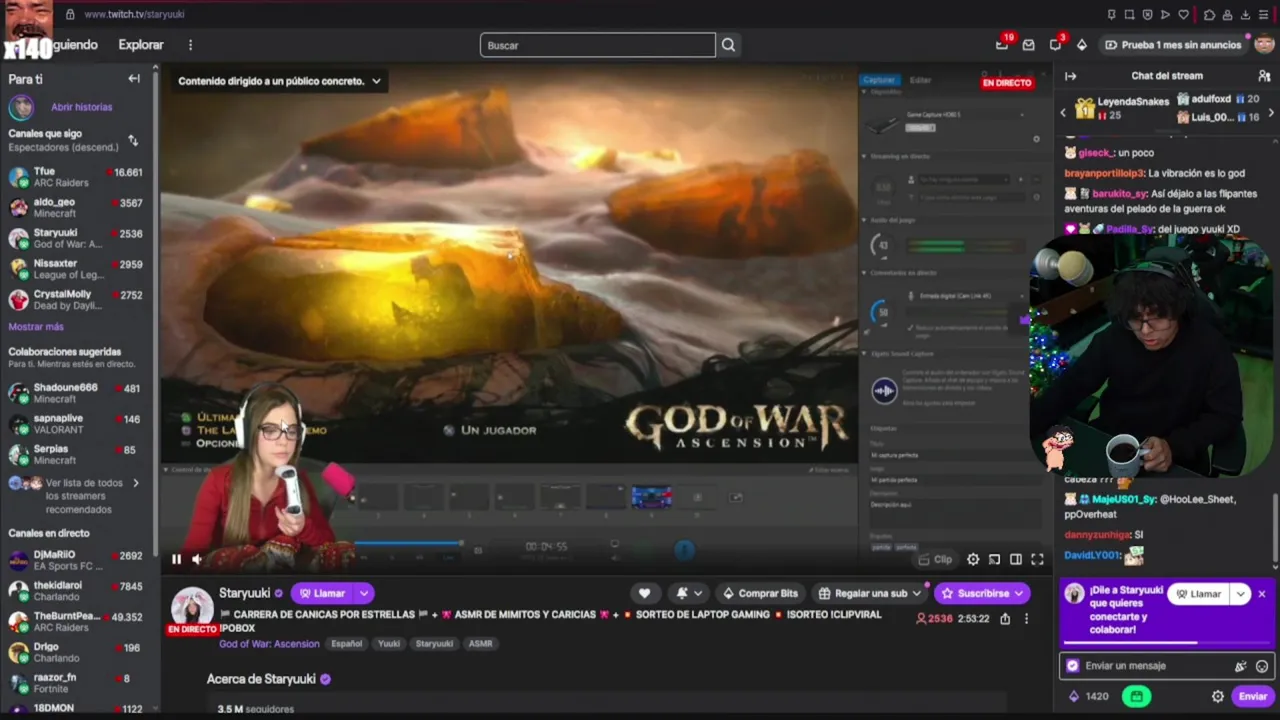Show next gift leaderboard entry arrow
1280x720 pixels.
[1270, 113]
